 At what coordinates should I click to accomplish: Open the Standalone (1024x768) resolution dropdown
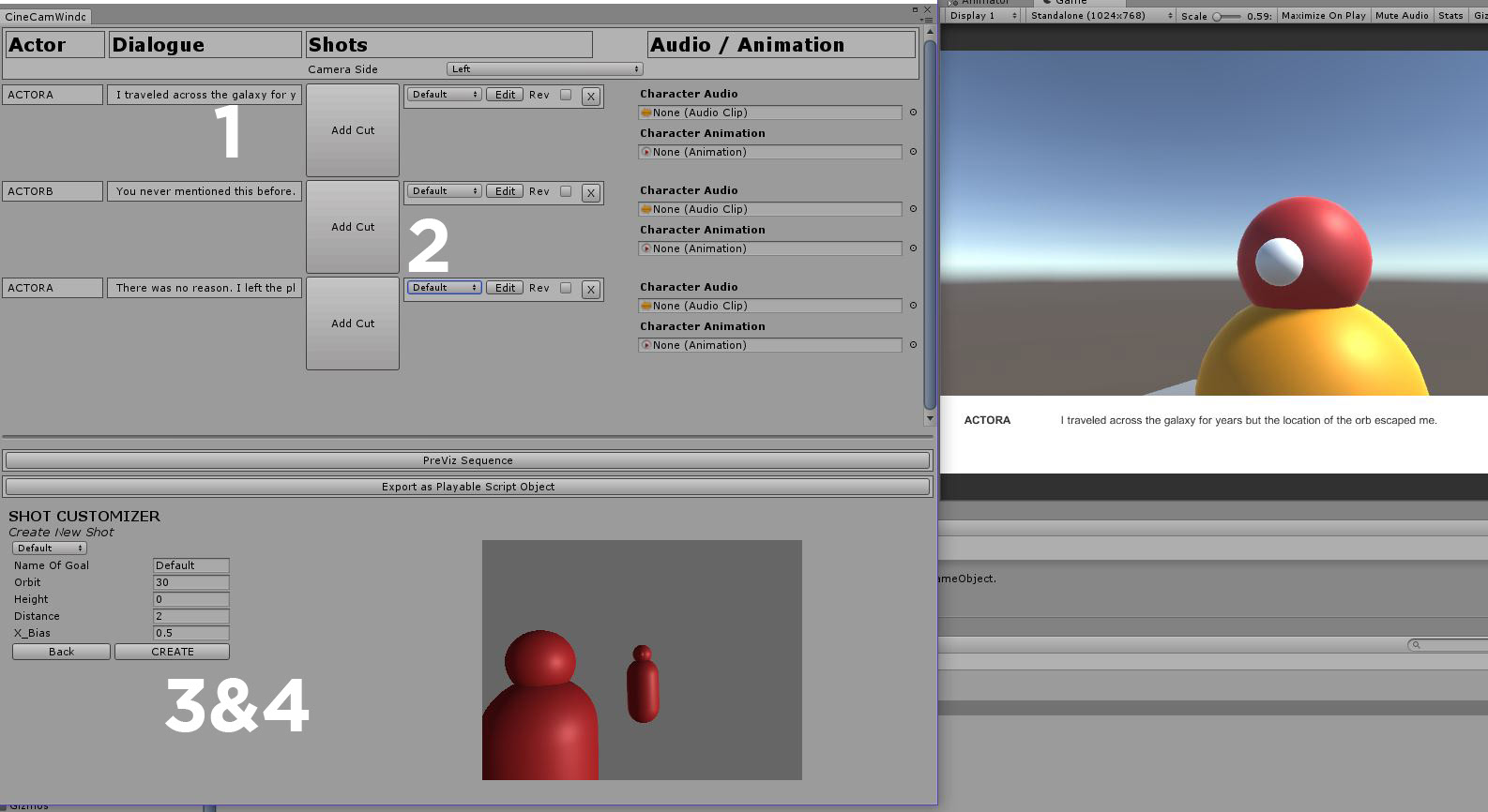(x=1100, y=16)
